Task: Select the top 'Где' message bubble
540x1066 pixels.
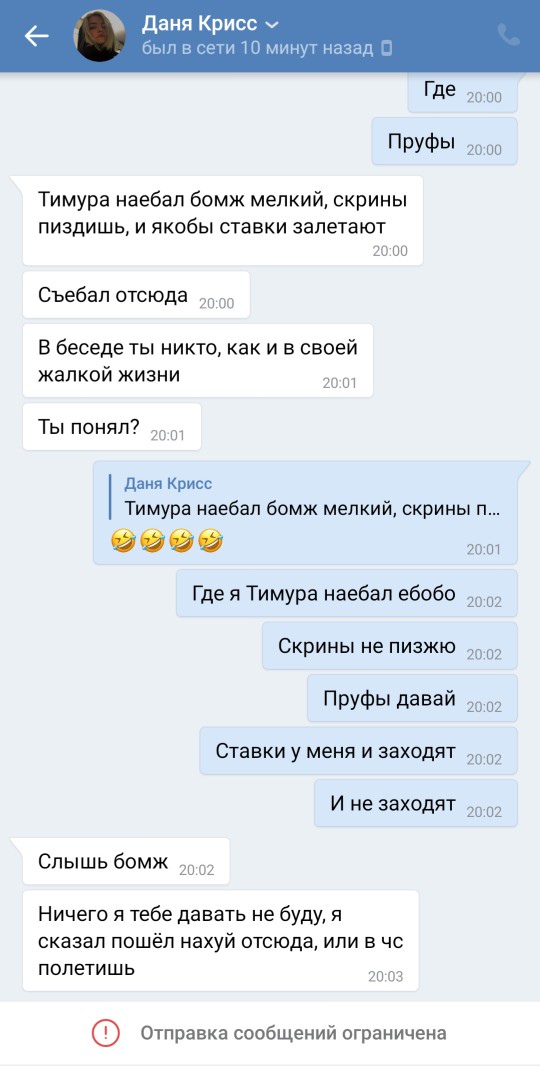Action: [x=462, y=92]
